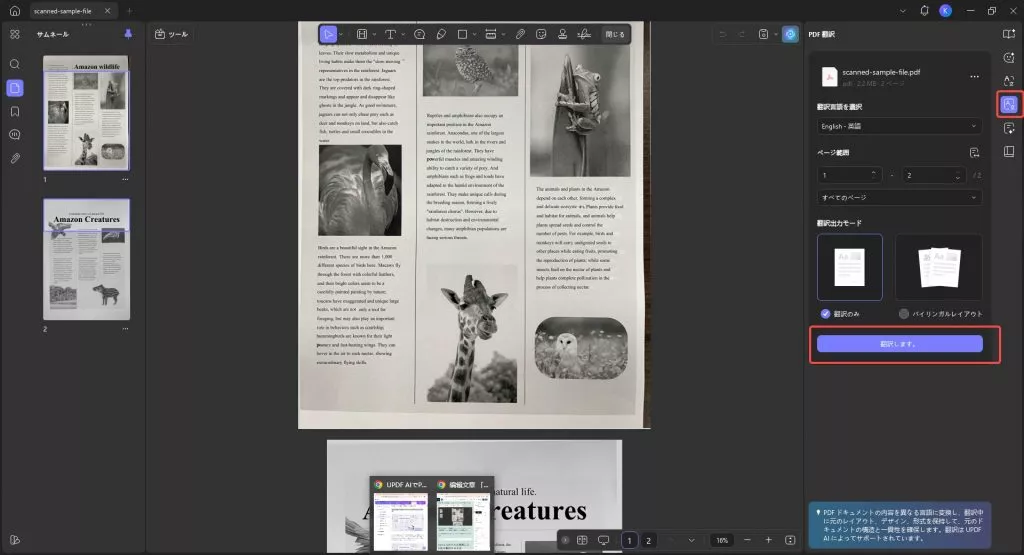The height and width of the screenshot is (555, 1024).
Task: Click the 閉じる button in toolbar
Action: pos(615,34)
